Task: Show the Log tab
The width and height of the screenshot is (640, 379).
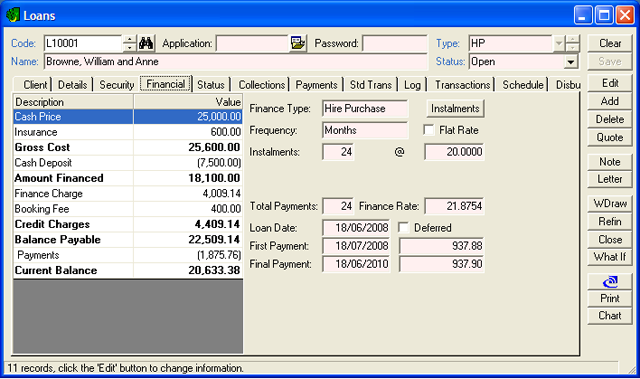Action: 412,85
